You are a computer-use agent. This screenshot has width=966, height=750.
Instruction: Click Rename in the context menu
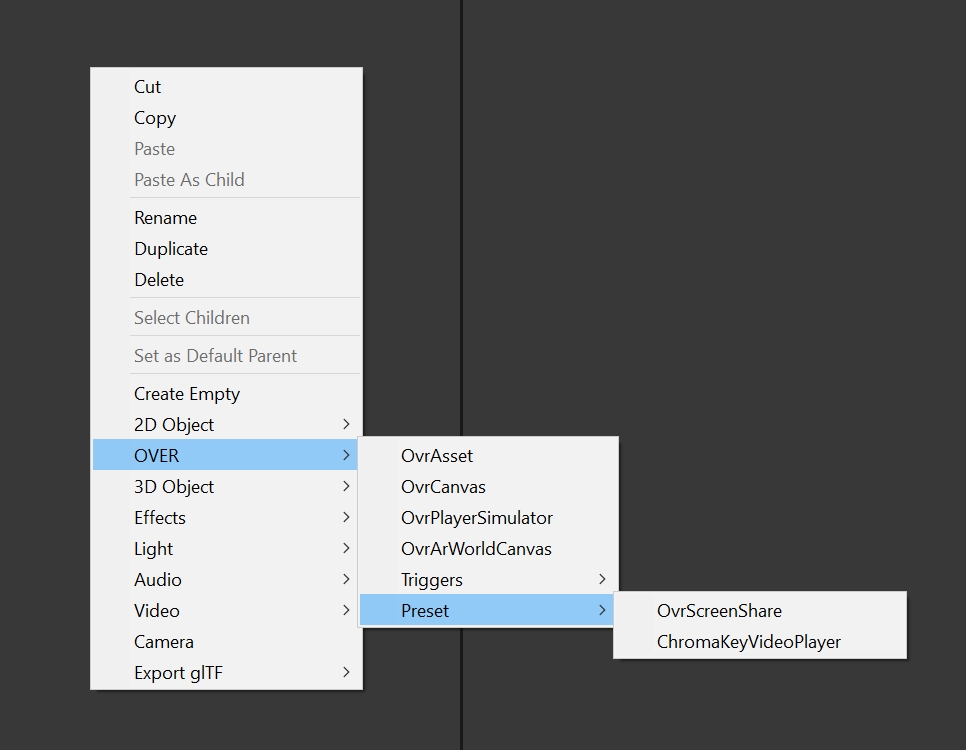(166, 218)
